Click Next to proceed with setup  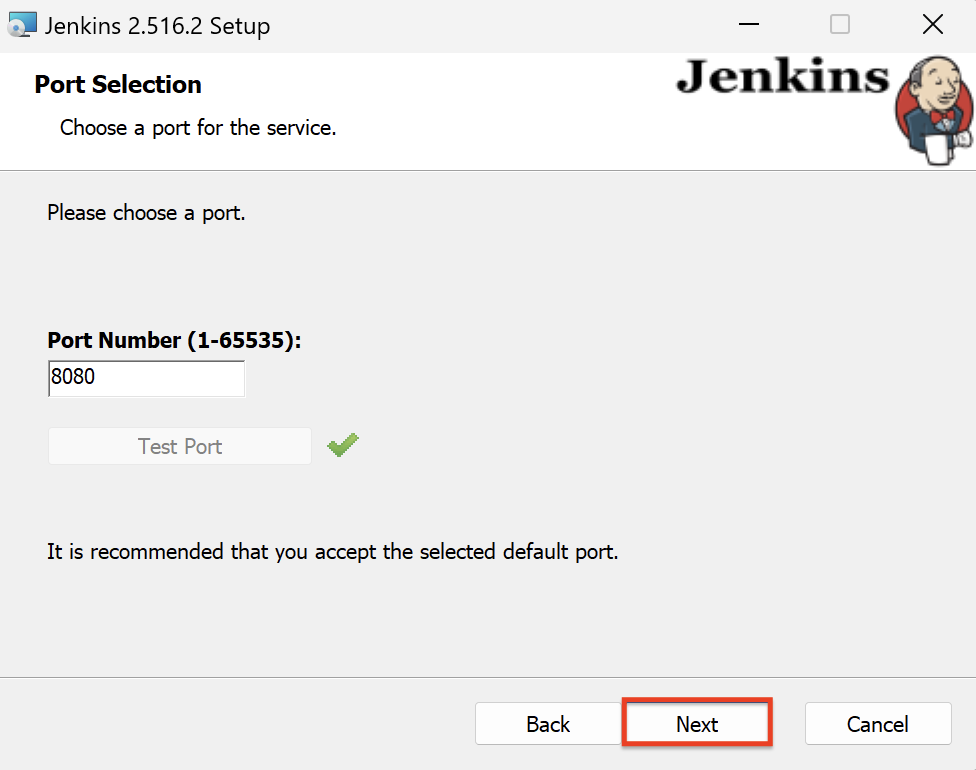(x=696, y=723)
